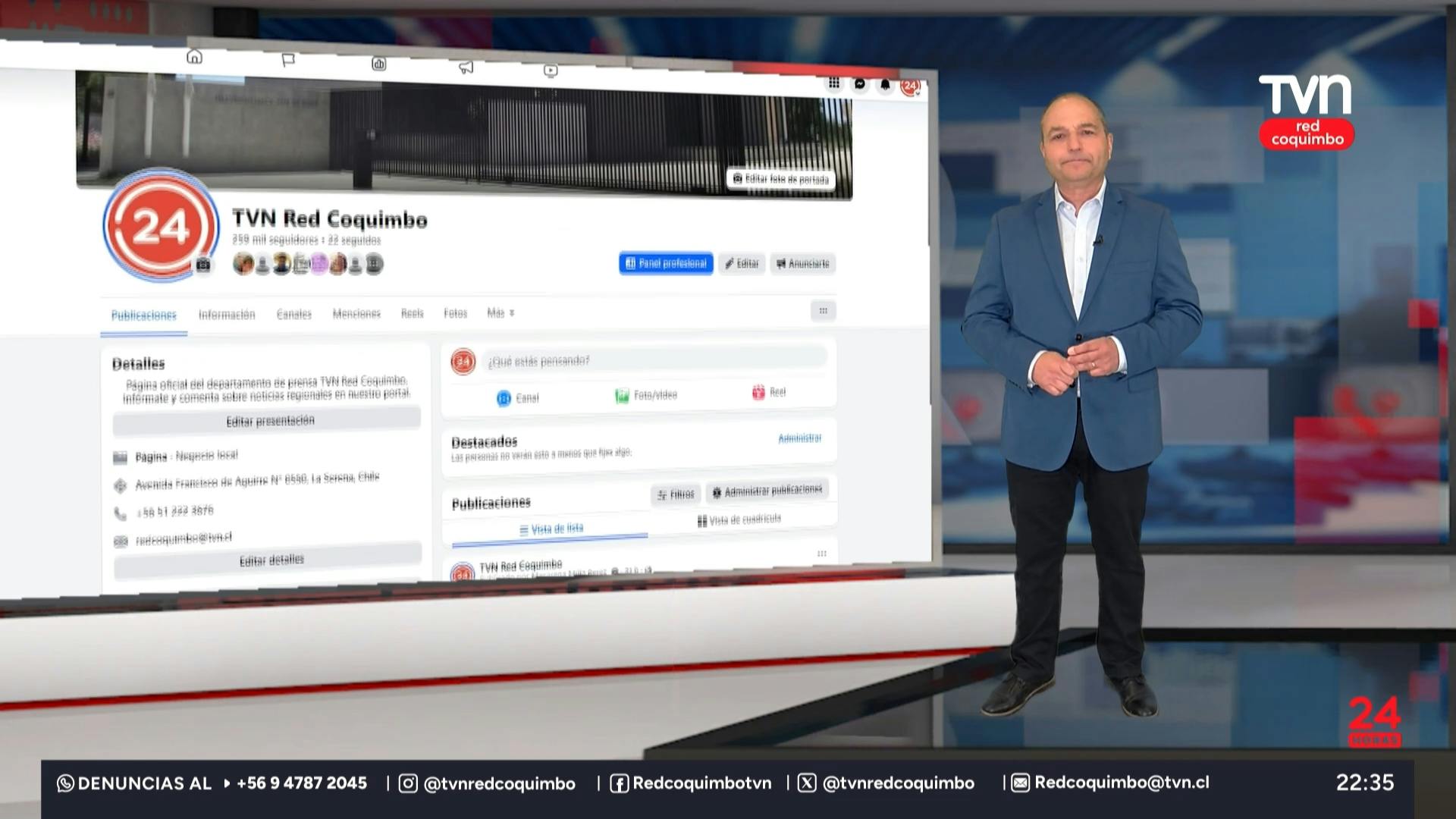Select Foto/video in the composer
This screenshot has width=1456, height=819.
[x=646, y=395]
